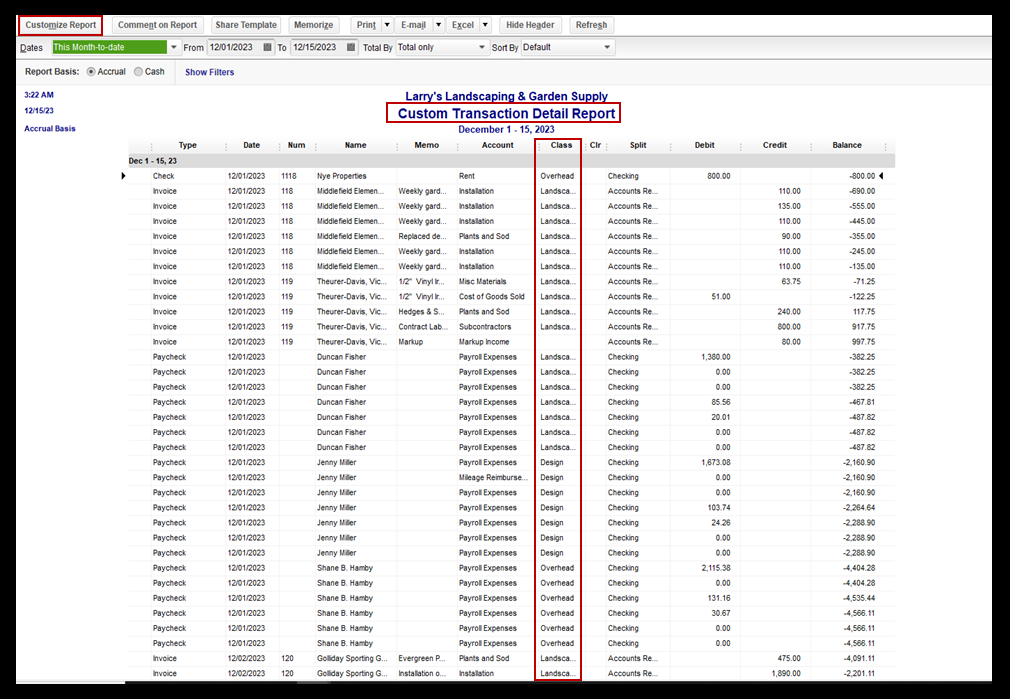
Task: Click Show Filters link
Action: pyautogui.click(x=209, y=72)
